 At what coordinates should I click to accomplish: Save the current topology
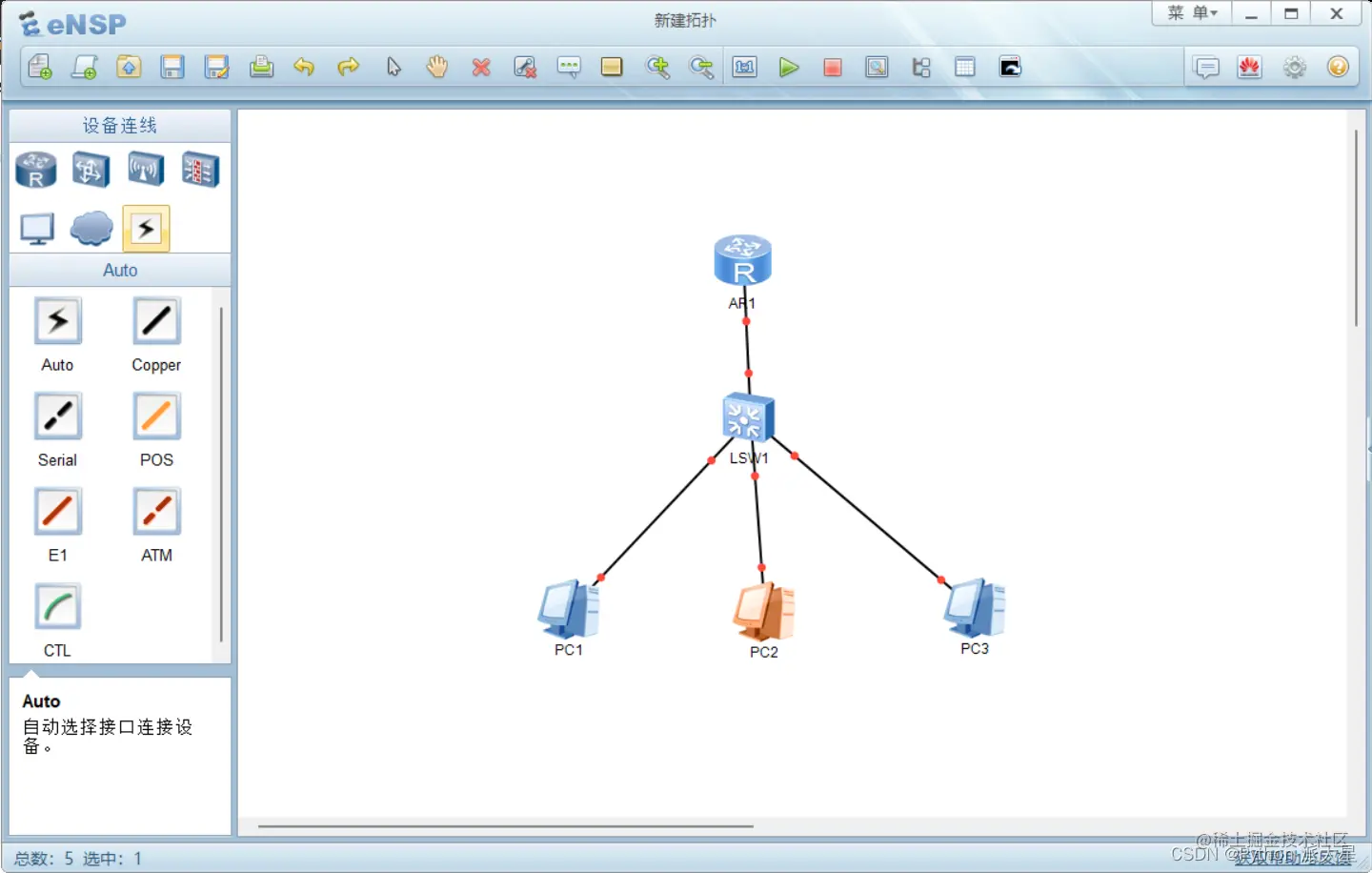tap(172, 67)
